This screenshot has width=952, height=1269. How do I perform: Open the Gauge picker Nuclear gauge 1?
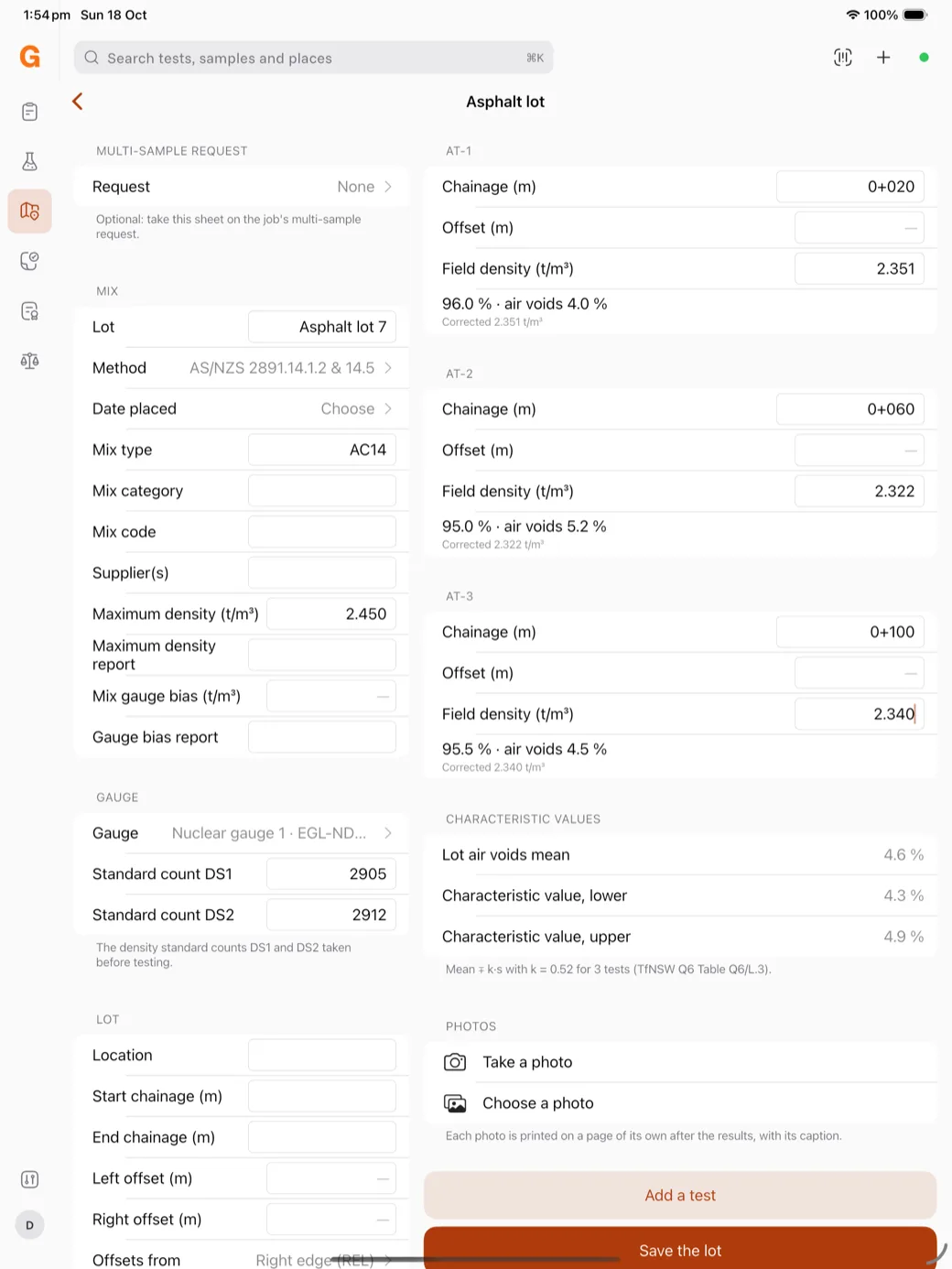click(242, 833)
